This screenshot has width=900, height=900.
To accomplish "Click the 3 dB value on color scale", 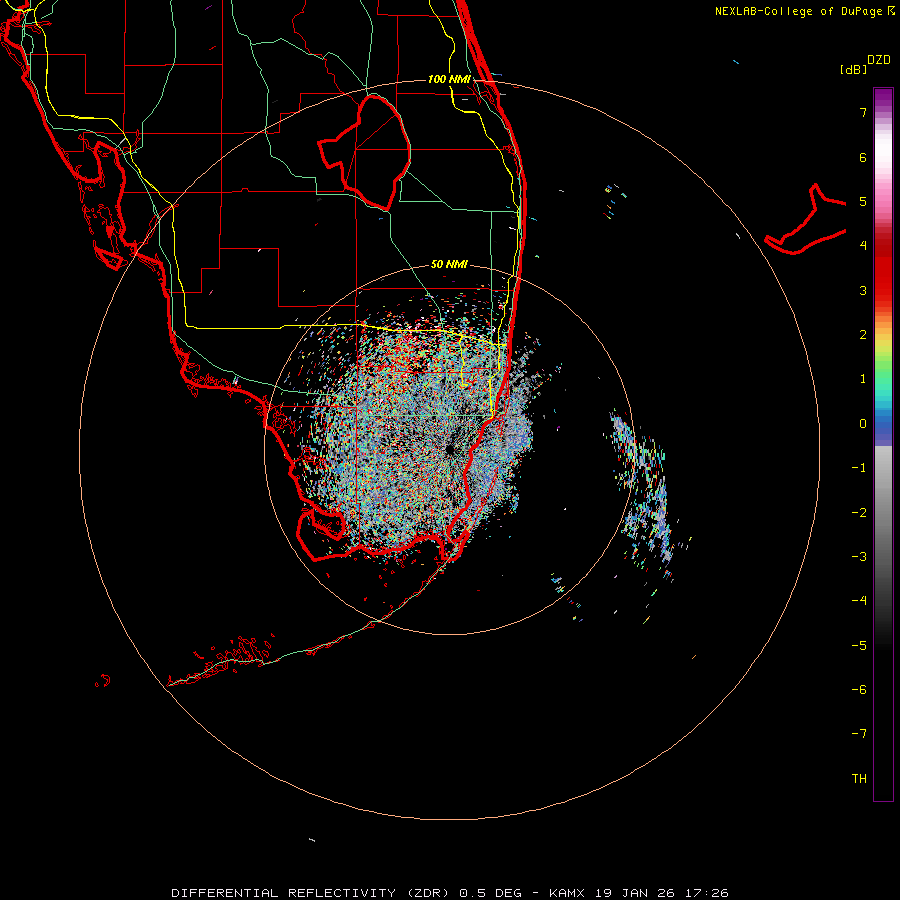I will pos(863,290).
